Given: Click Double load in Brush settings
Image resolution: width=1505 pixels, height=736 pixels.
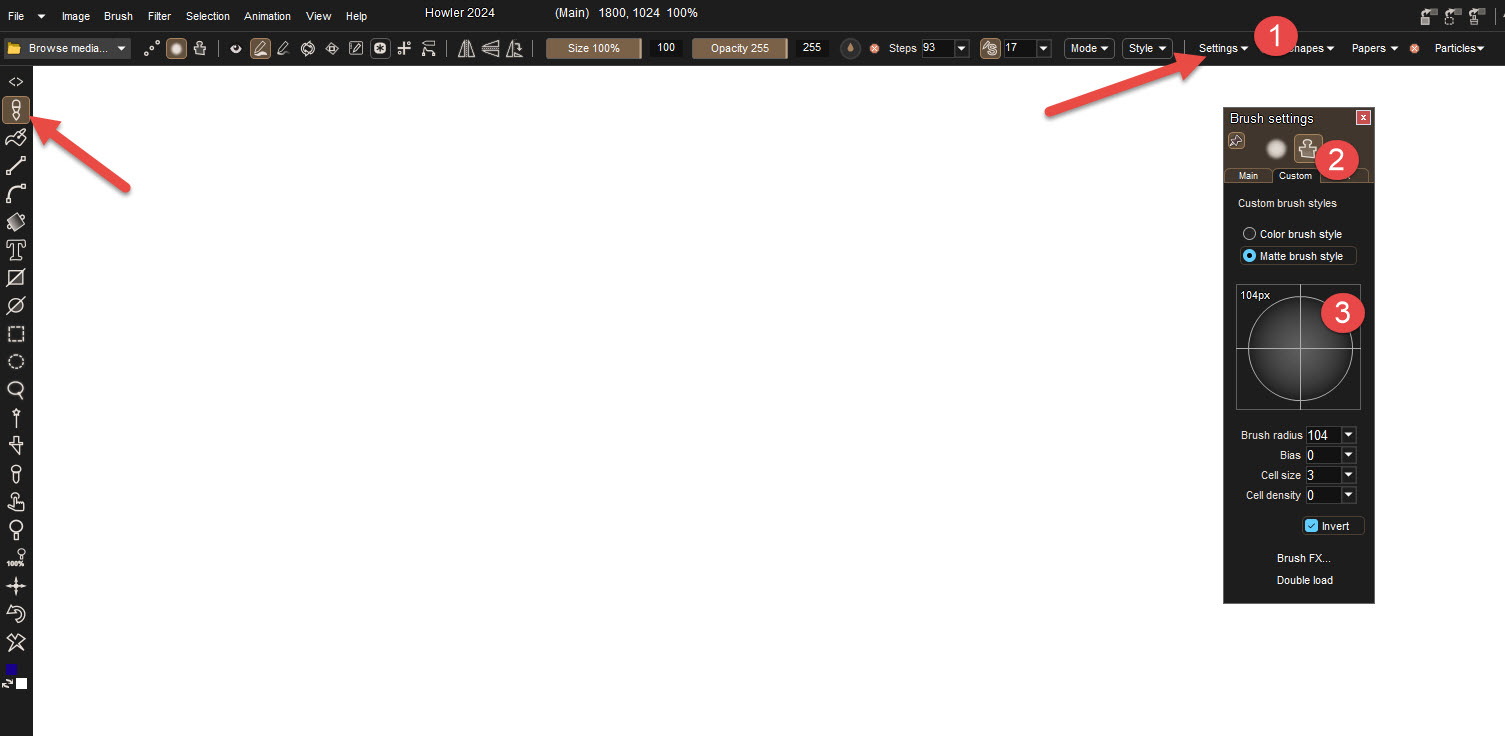Looking at the screenshot, I should [1304, 580].
